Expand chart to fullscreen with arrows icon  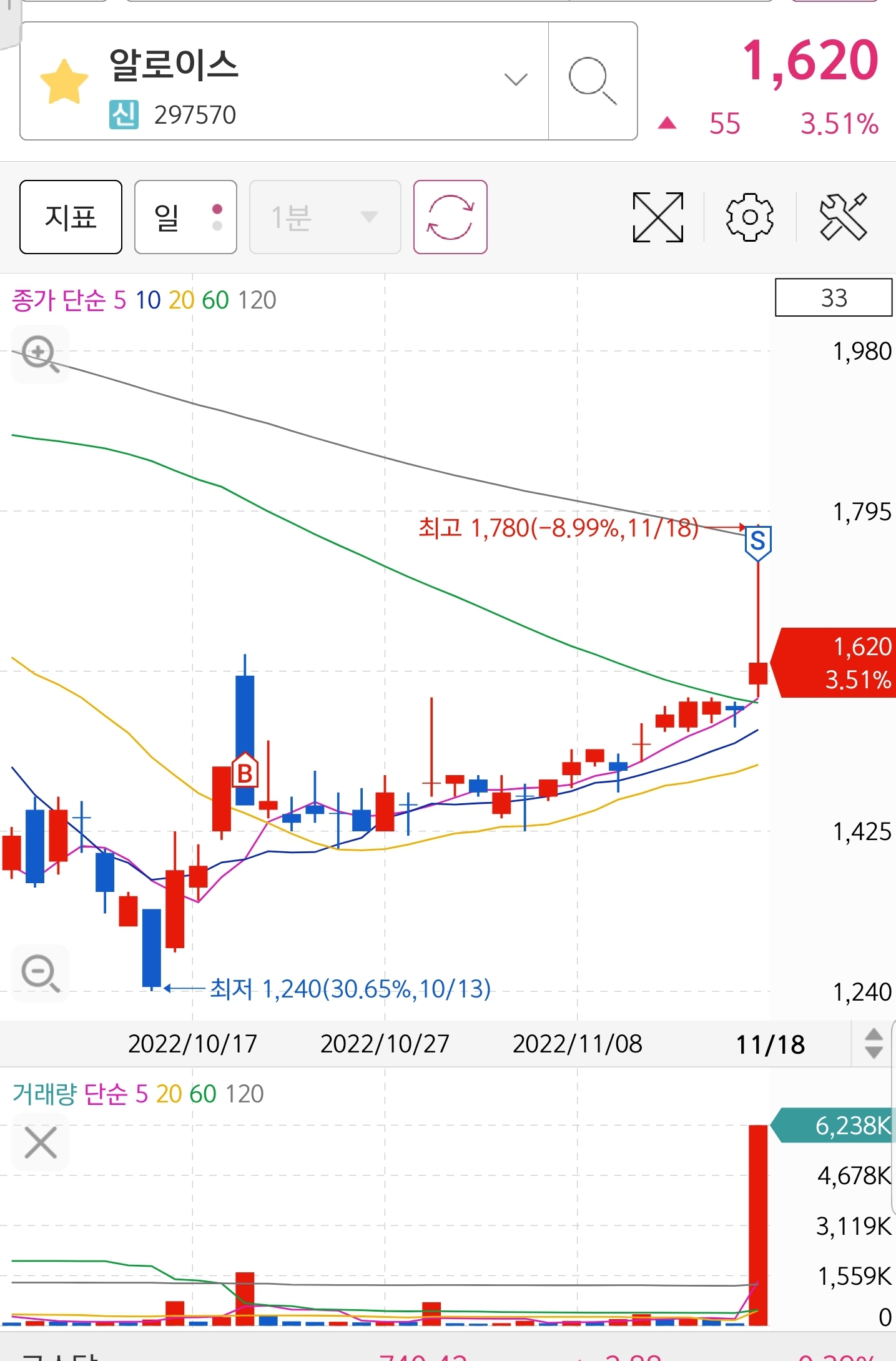click(657, 217)
